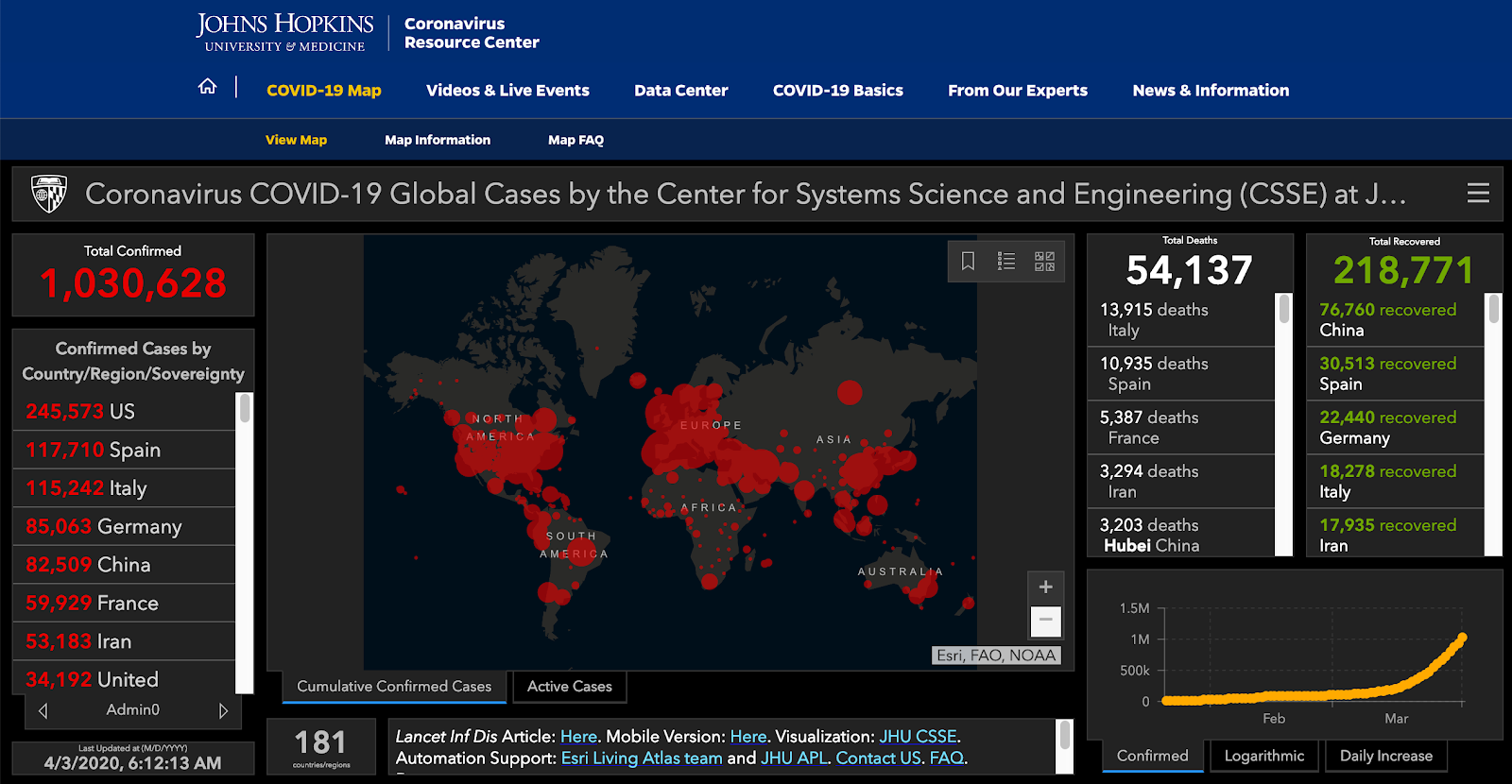Click the Total Deaths 54,137 figure
The width and height of the screenshot is (1512, 784).
(1189, 271)
